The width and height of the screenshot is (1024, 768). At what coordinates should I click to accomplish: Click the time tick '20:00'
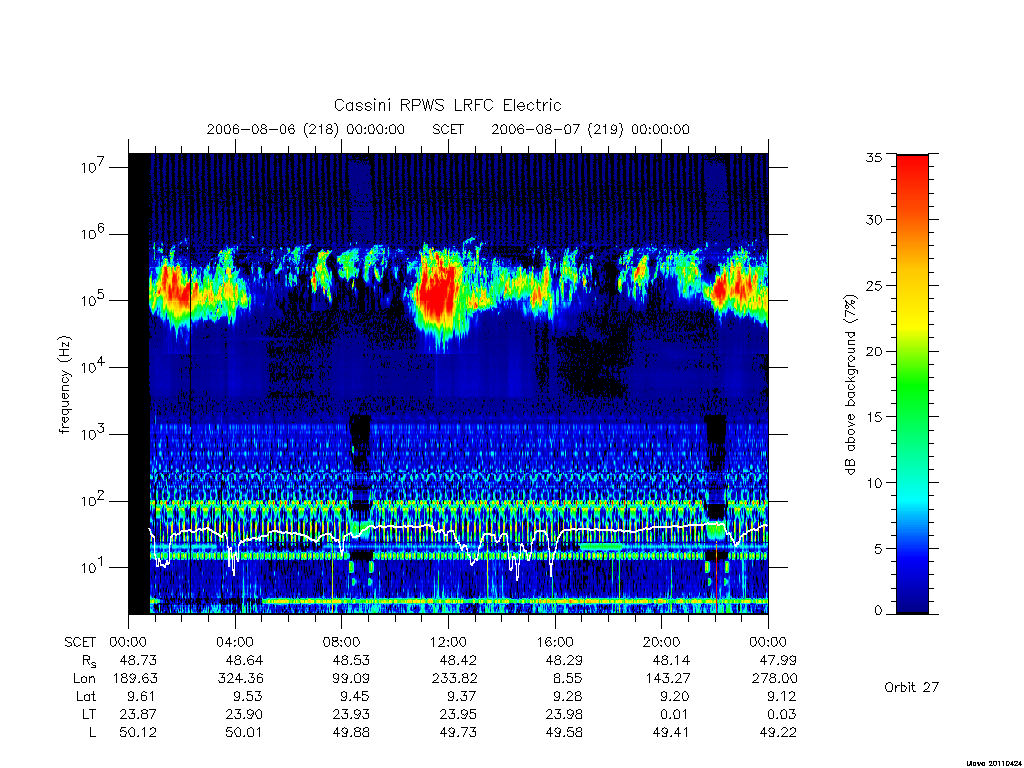pyautogui.click(x=661, y=642)
